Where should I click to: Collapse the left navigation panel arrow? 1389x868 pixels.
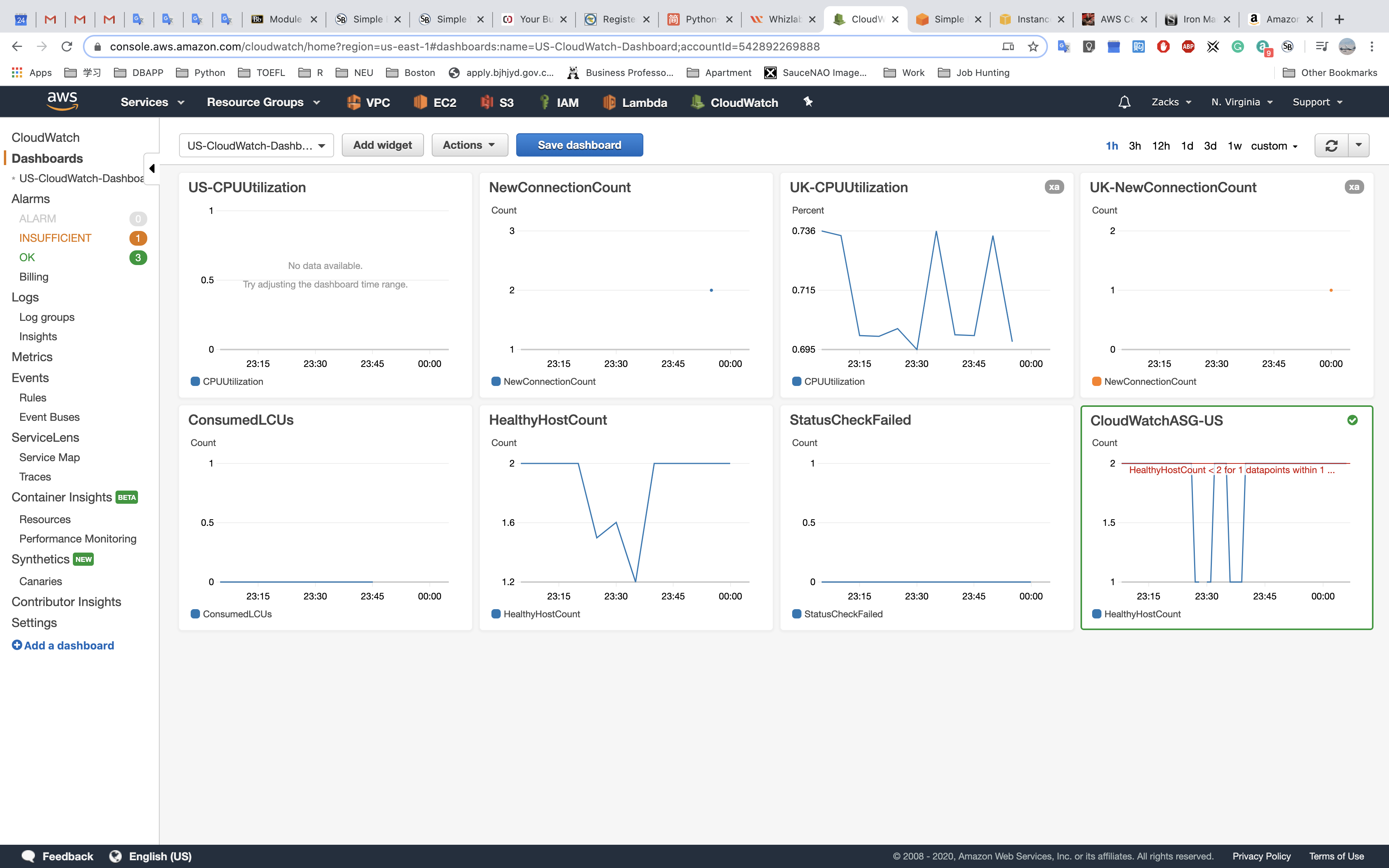pyautogui.click(x=152, y=168)
